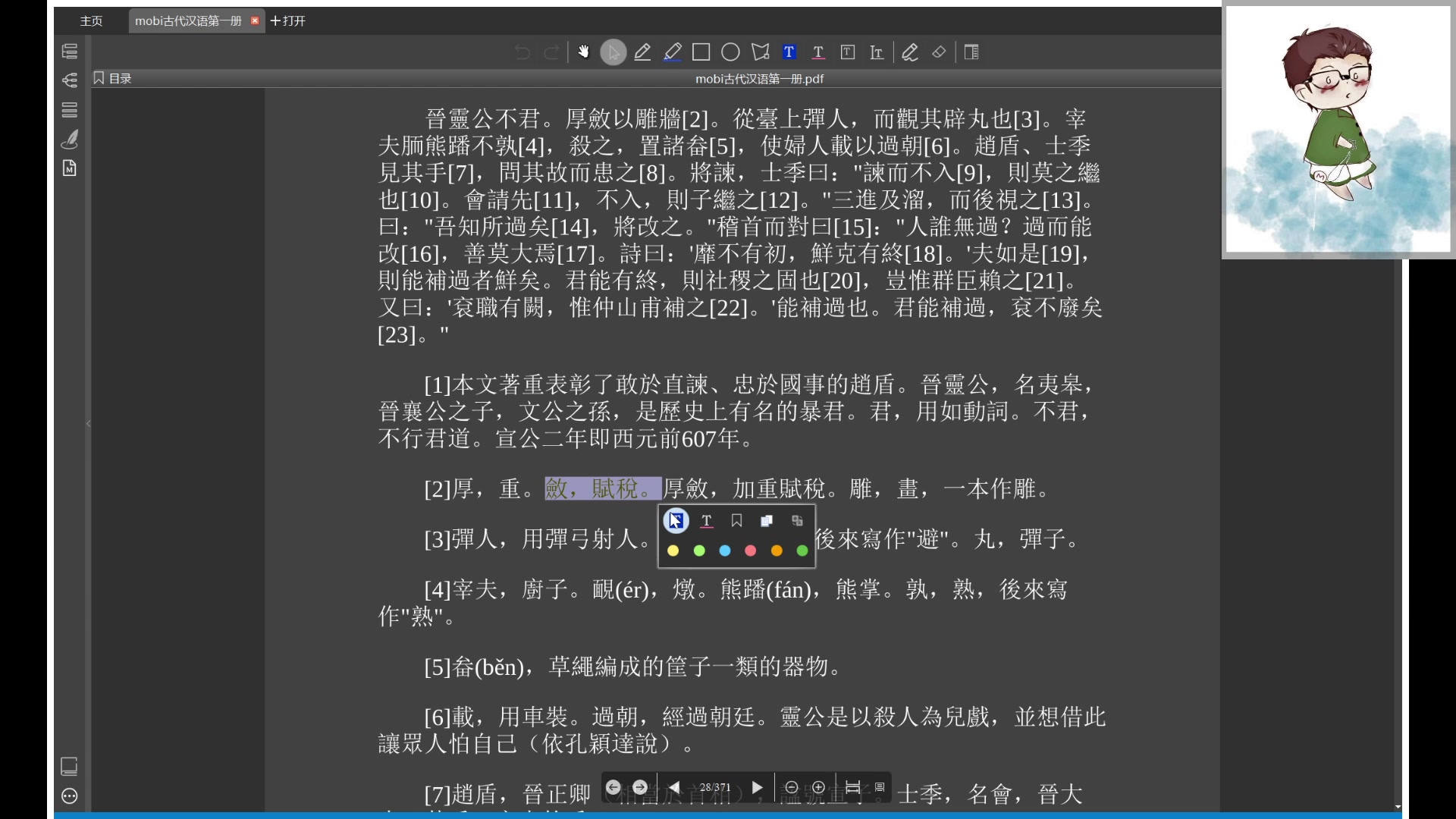Image resolution: width=1456 pixels, height=819 pixels.
Task: Apply highlight from selection popup
Action: [676, 521]
